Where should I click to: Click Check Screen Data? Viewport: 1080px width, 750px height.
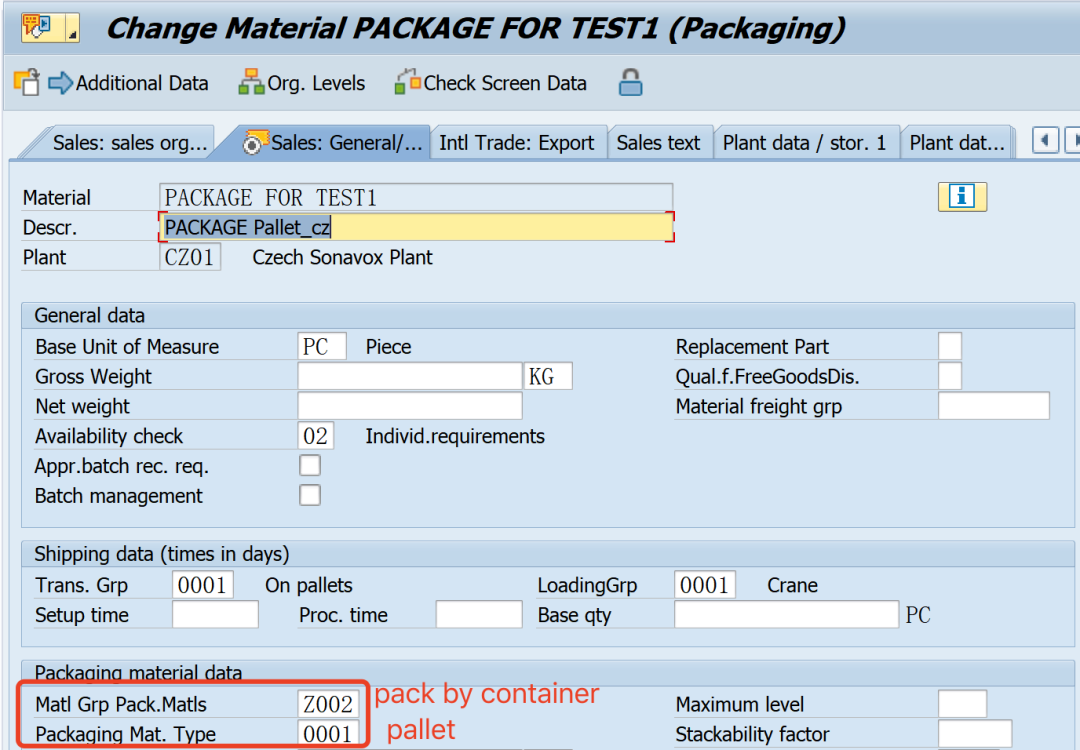(490, 83)
